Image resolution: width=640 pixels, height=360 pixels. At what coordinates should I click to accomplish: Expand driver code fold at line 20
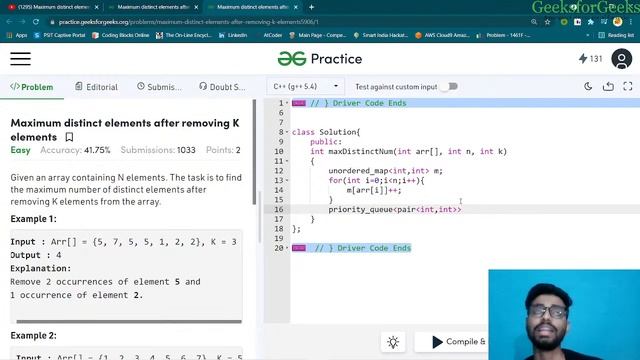(x=287, y=248)
